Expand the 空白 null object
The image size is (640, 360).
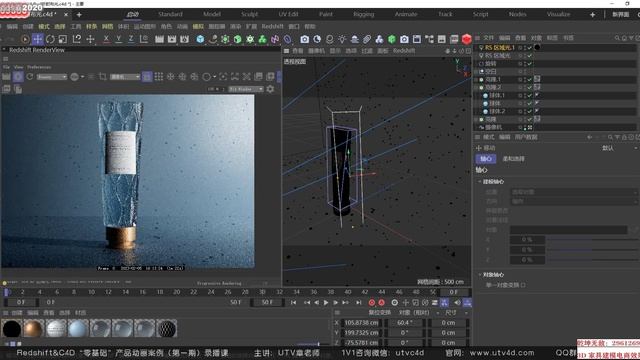(476, 71)
